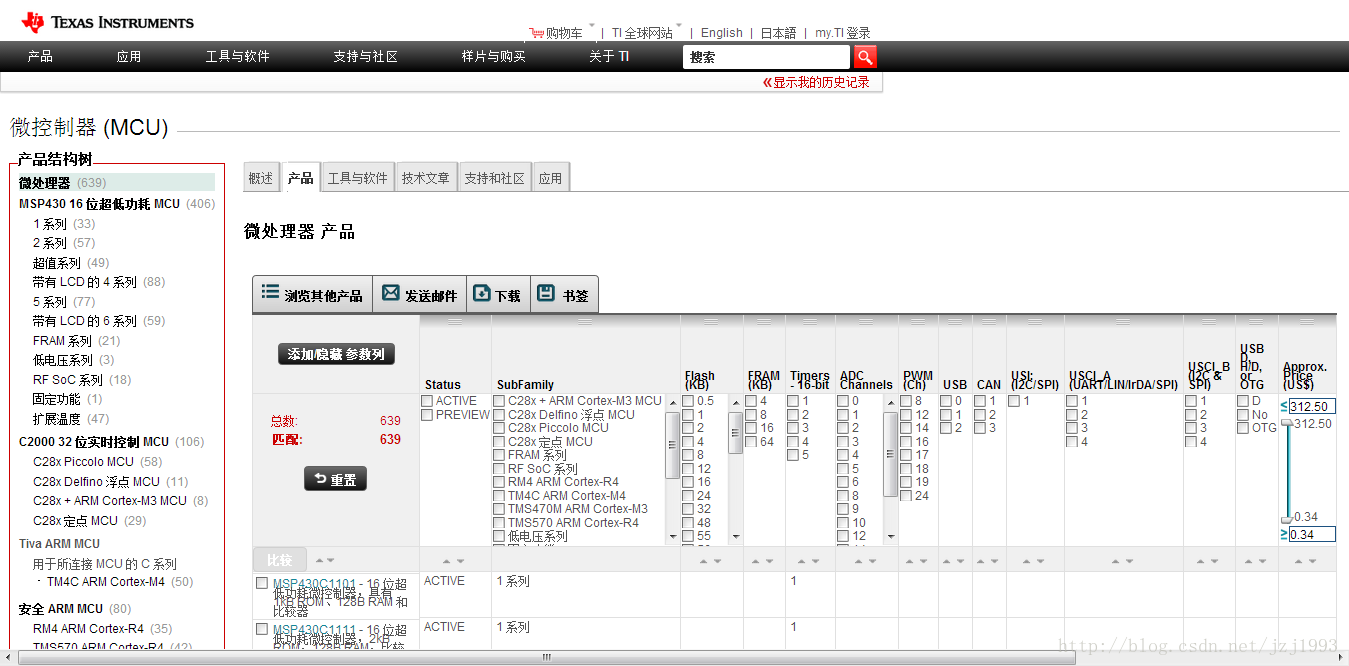Open the shopping cart dropdown arrow
The width and height of the screenshot is (1349, 666).
coord(592,26)
